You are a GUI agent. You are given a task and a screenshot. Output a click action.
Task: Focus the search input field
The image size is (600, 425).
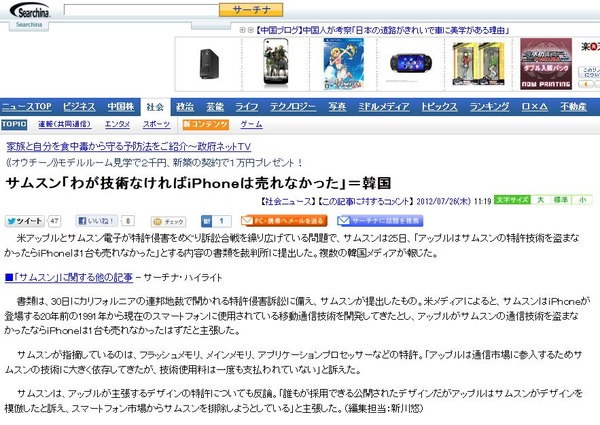click(x=141, y=10)
